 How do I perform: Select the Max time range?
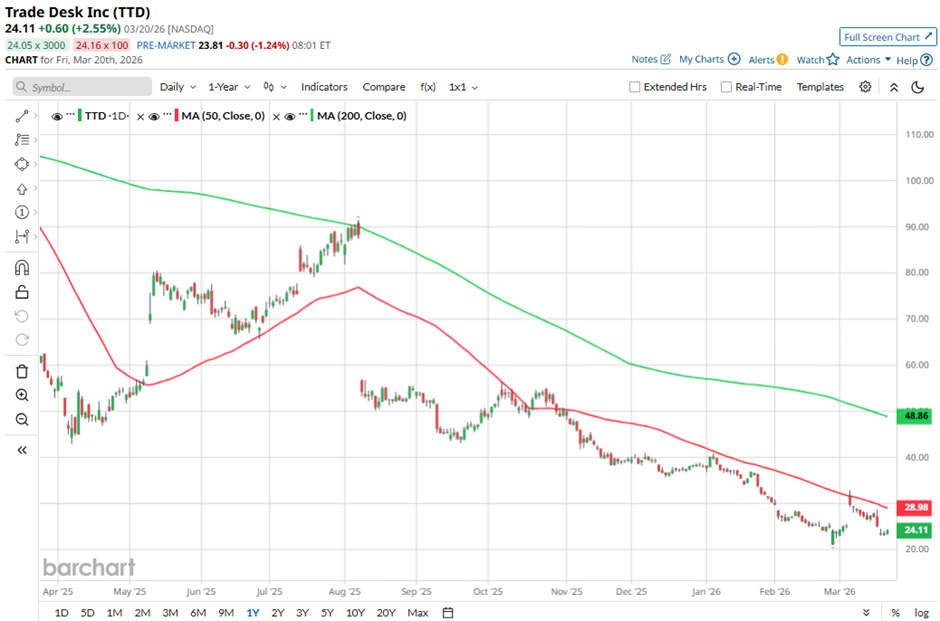(418, 613)
